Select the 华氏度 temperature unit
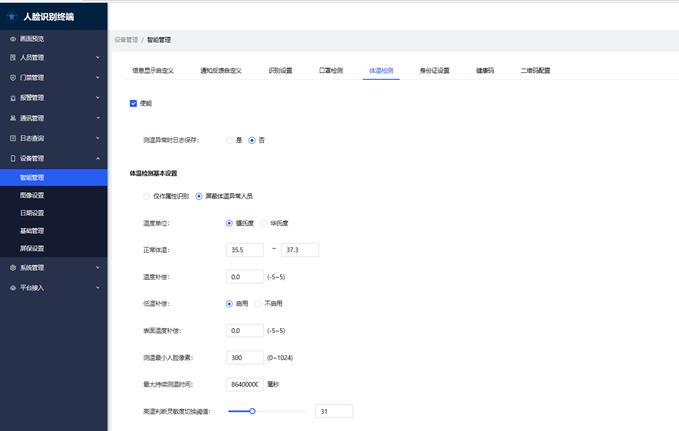This screenshot has height=431, width=679. click(x=257, y=223)
